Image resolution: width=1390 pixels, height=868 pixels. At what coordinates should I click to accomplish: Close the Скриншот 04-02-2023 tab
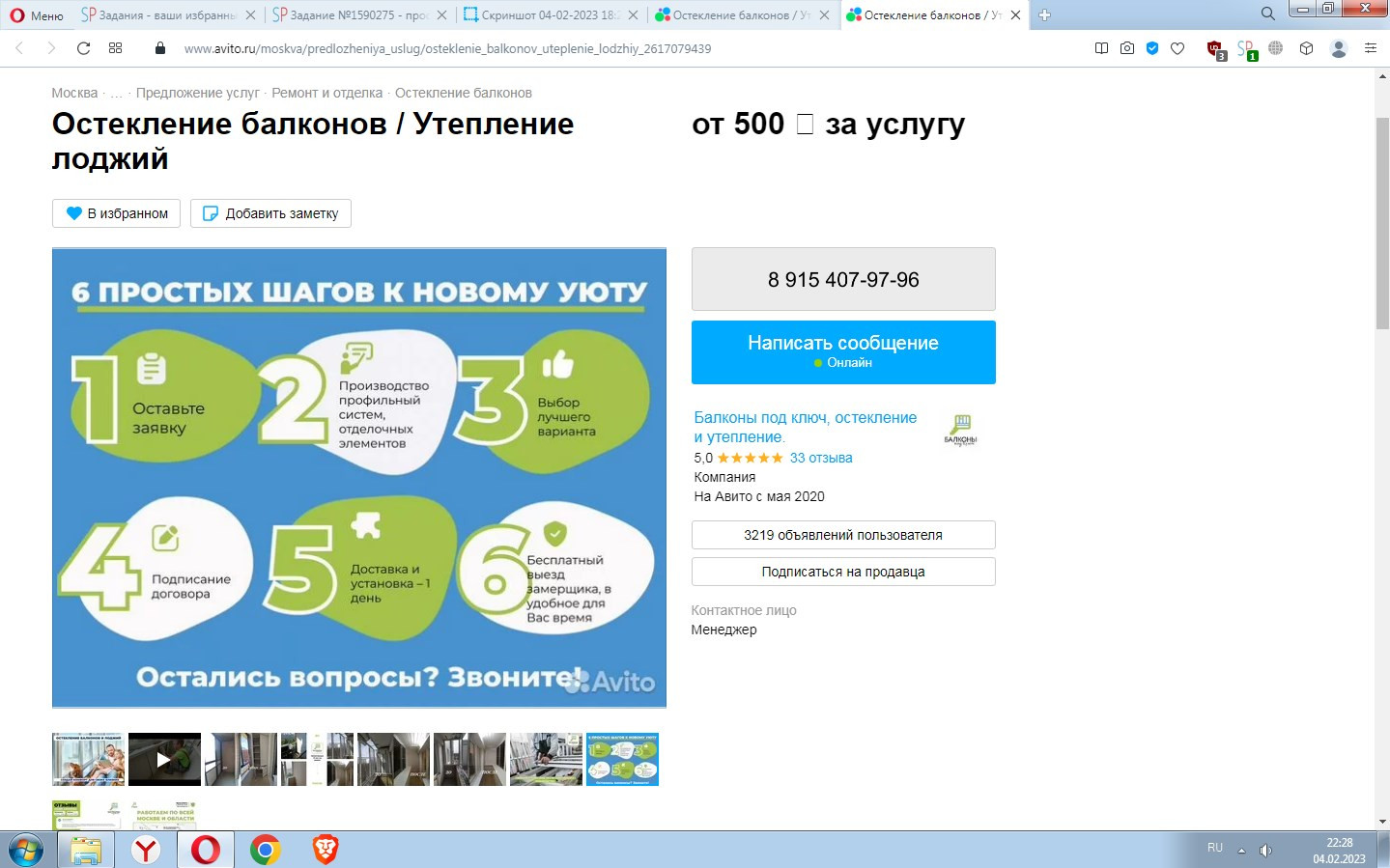(634, 15)
